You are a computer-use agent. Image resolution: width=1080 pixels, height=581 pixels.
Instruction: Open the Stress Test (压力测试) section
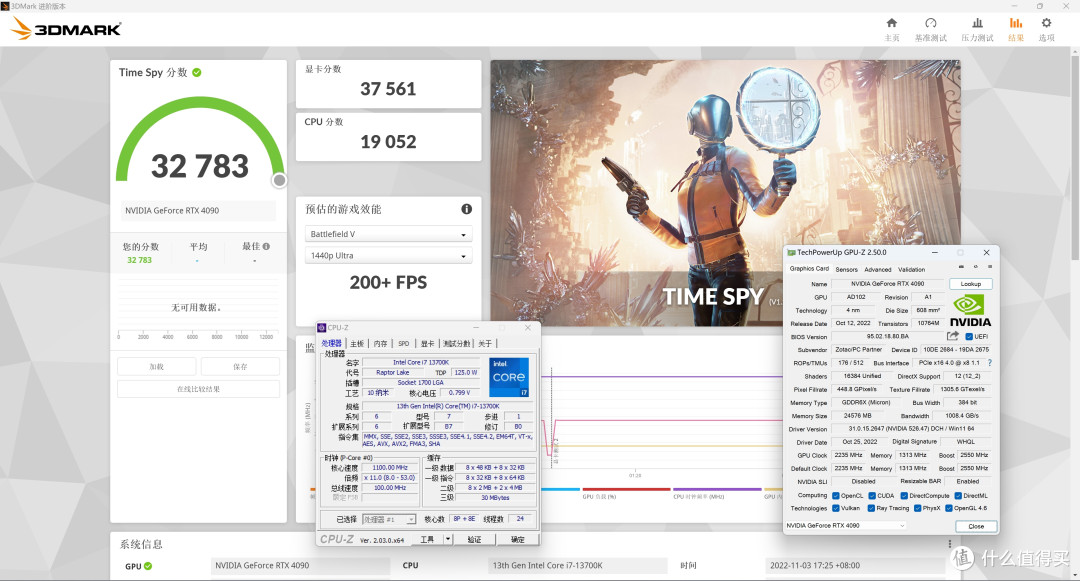(x=977, y=30)
